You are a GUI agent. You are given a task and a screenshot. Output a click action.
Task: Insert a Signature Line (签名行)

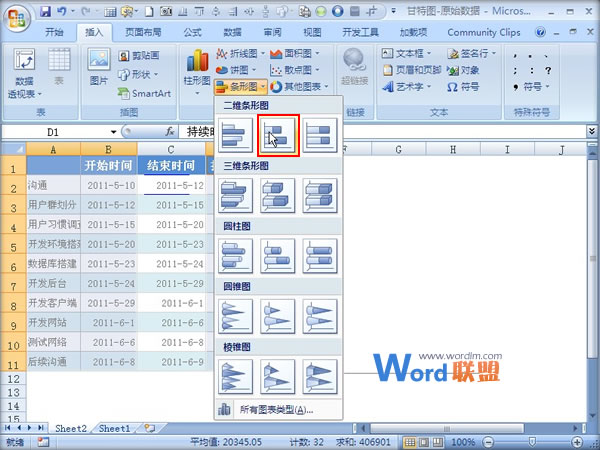pyautogui.click(x=471, y=53)
